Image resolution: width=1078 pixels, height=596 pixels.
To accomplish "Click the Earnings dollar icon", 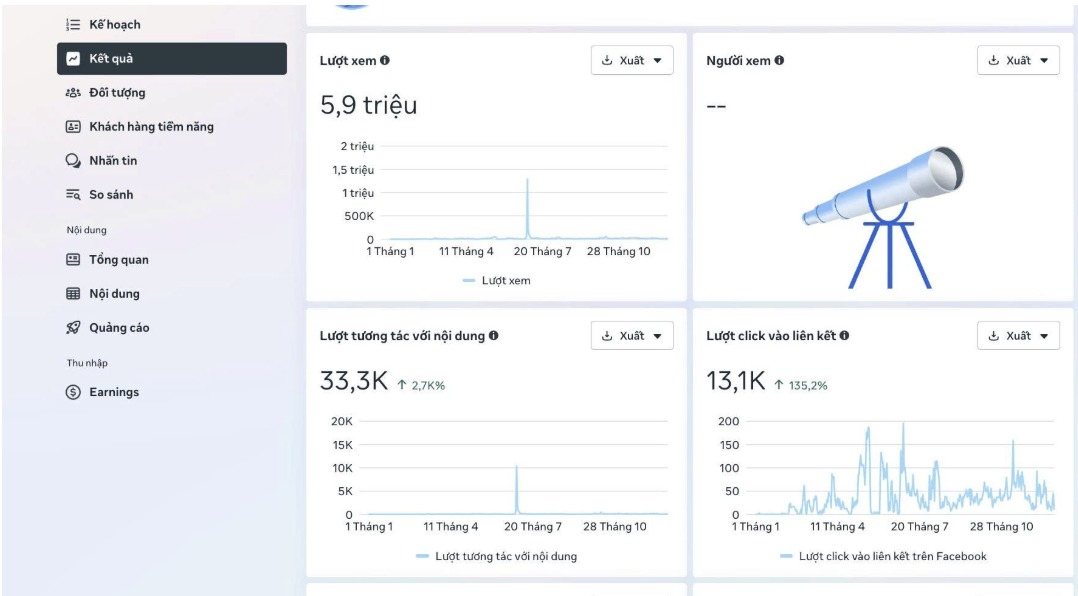I will (x=73, y=392).
